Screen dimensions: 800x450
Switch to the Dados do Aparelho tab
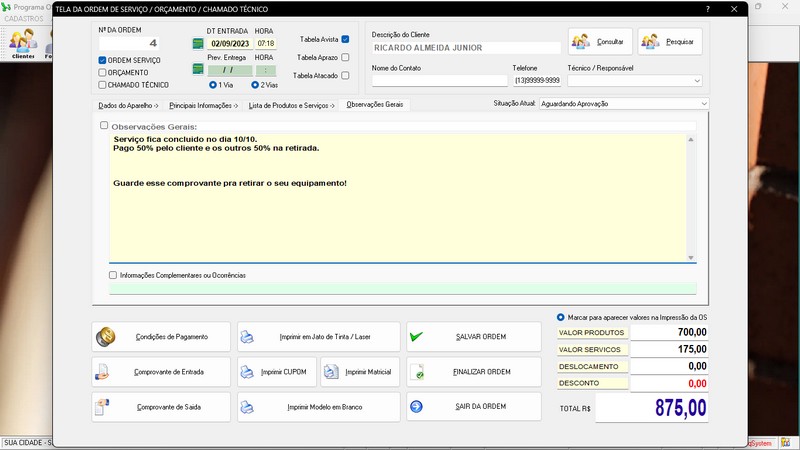[128, 104]
